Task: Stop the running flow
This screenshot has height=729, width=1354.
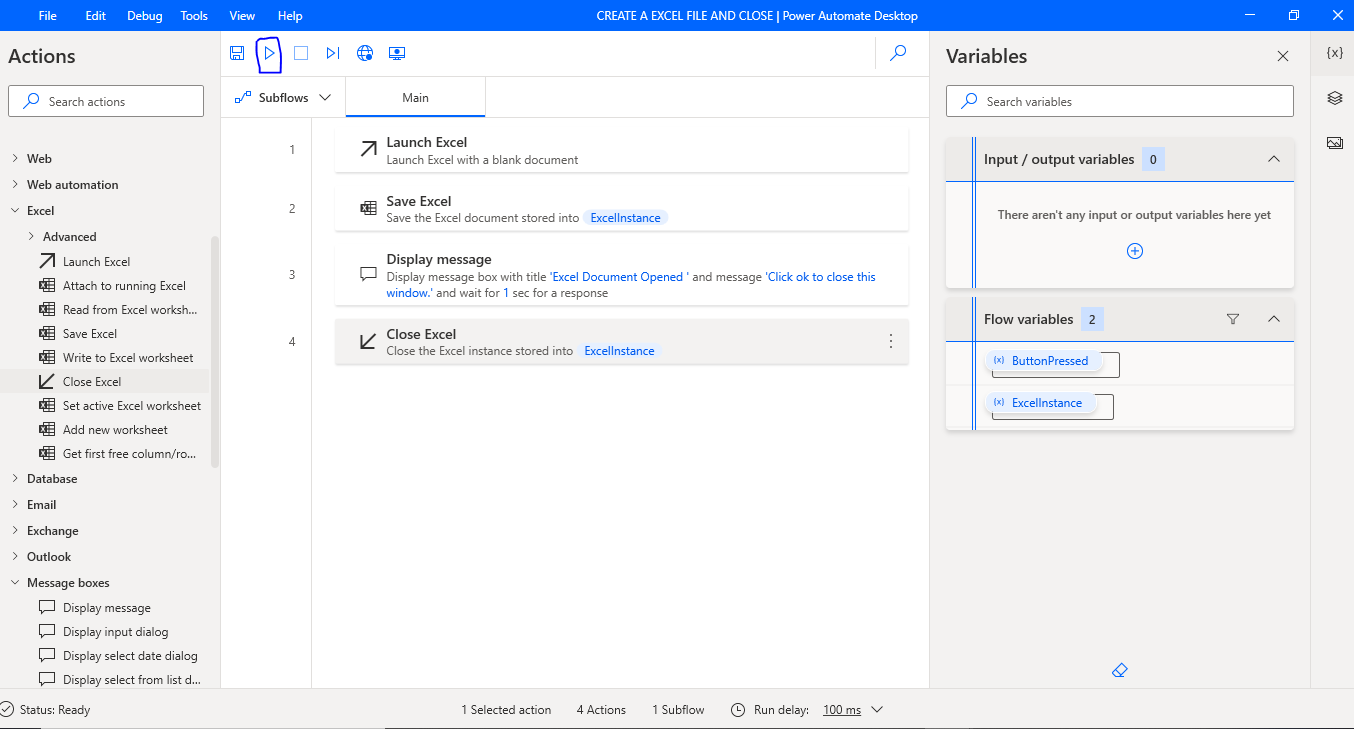Action: [x=301, y=53]
